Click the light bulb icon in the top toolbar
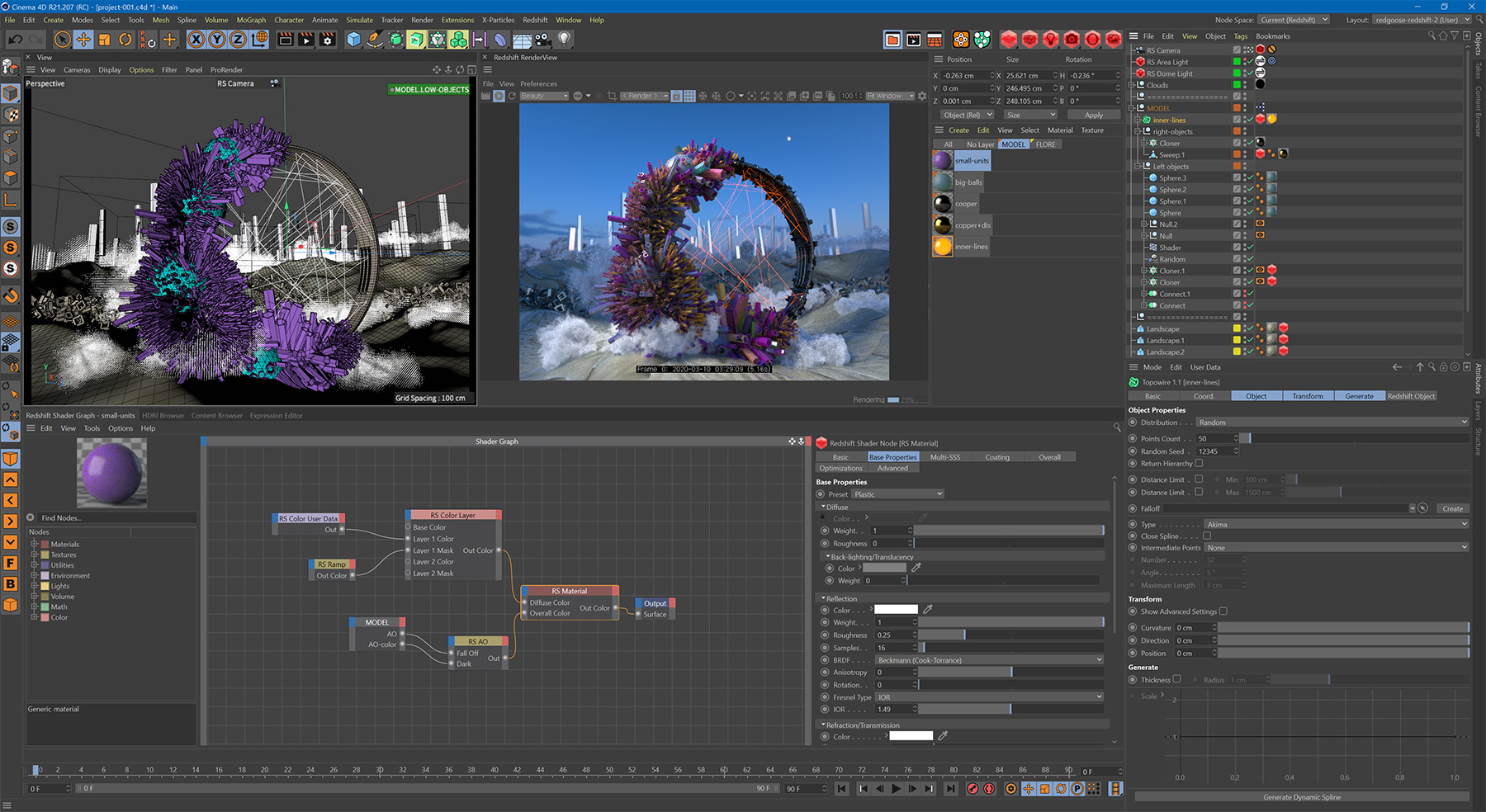Viewport: 1486px width, 812px height. [564, 39]
